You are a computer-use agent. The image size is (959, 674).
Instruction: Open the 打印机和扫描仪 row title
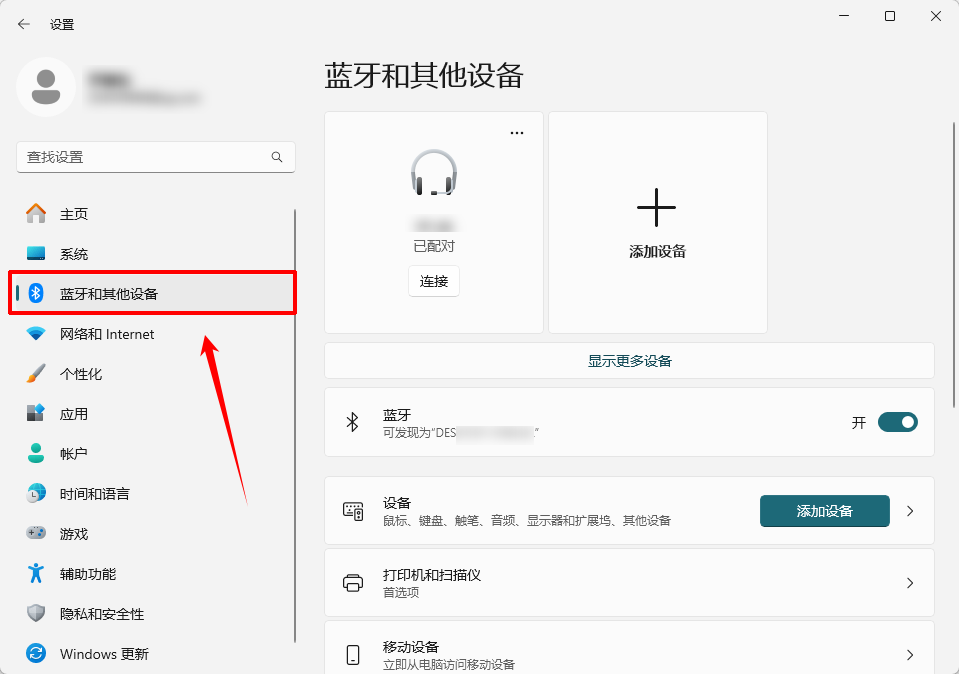pyautogui.click(x=432, y=575)
